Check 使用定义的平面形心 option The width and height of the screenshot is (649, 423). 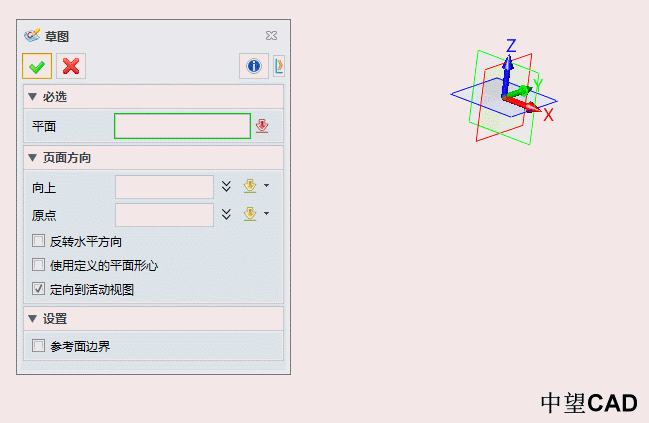click(39, 265)
